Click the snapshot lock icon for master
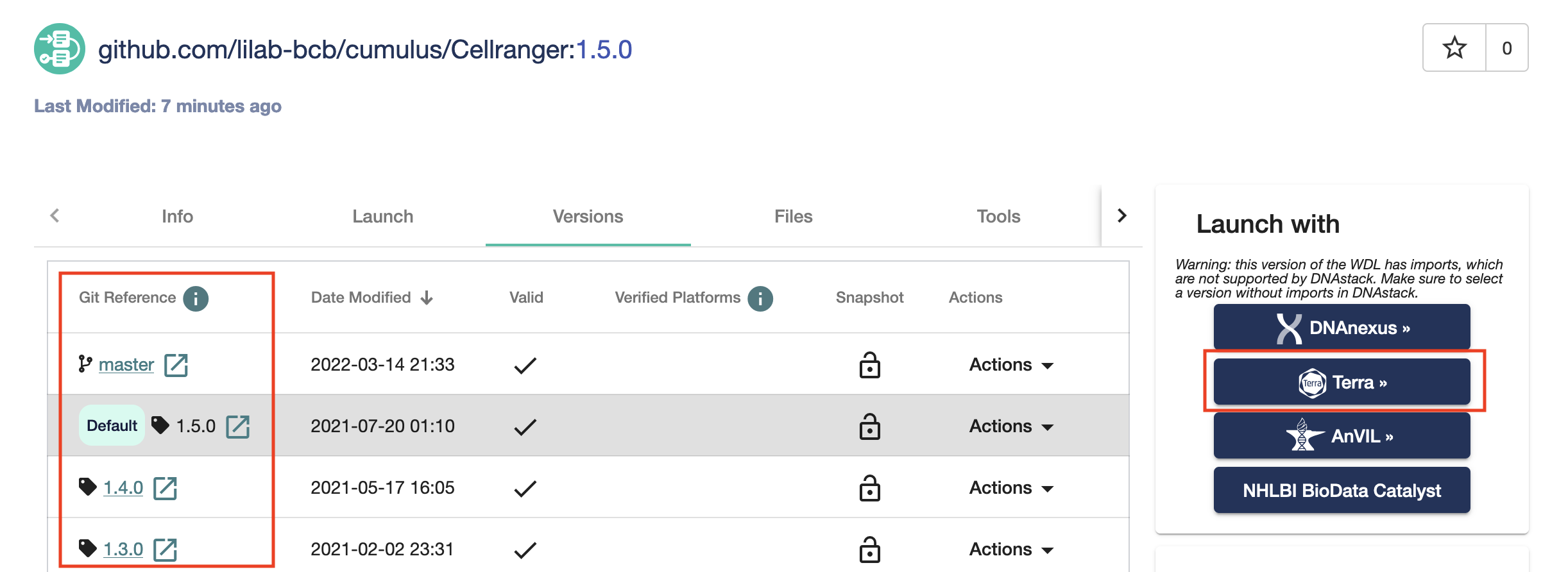This screenshot has width=1568, height=572. 869,365
